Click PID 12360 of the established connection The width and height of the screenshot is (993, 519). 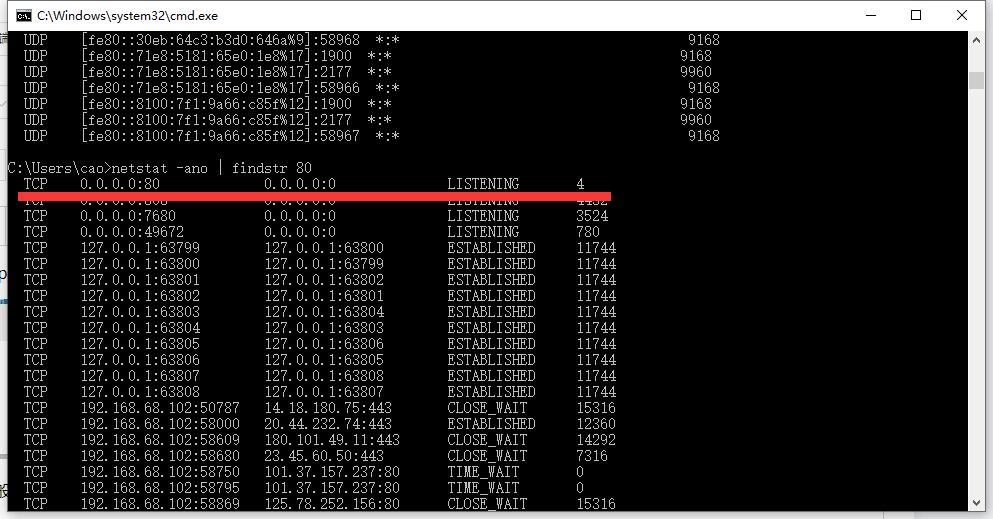pyautogui.click(x=596, y=424)
